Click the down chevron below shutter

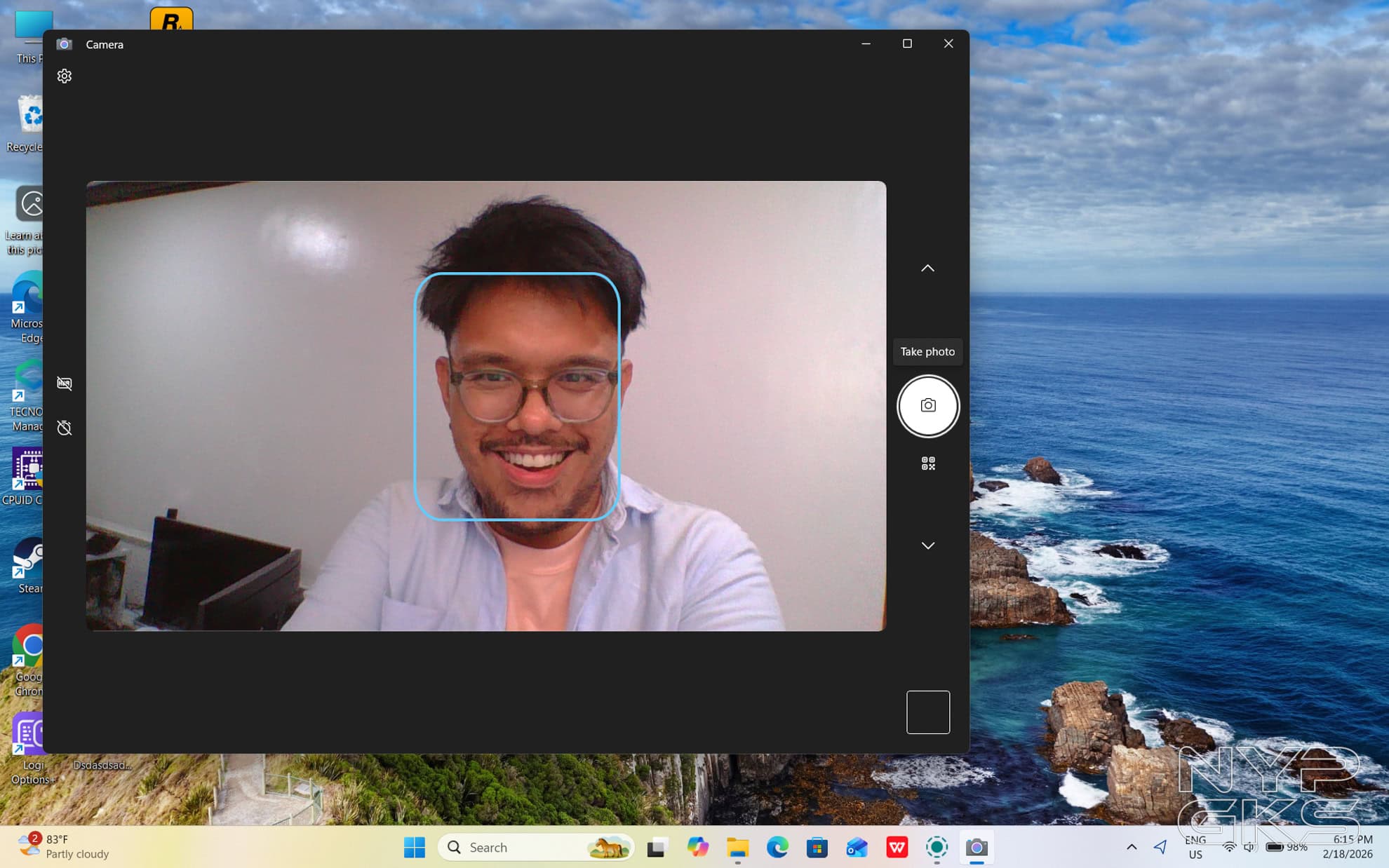927,545
